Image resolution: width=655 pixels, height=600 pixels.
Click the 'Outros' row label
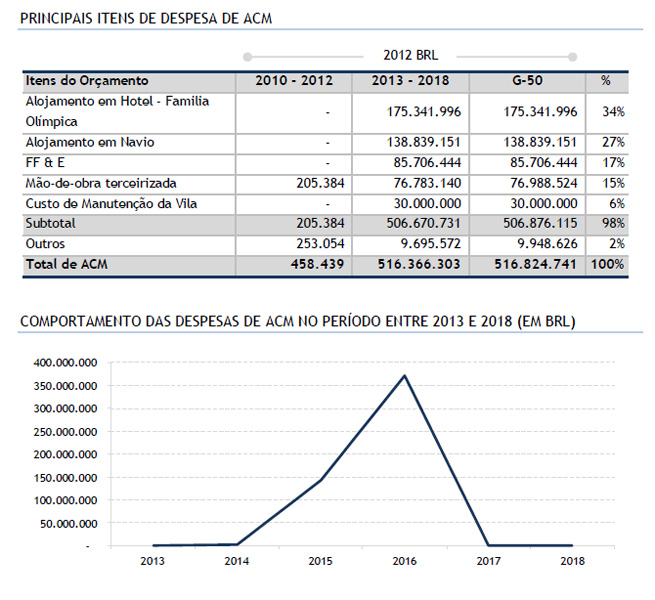tap(45, 244)
